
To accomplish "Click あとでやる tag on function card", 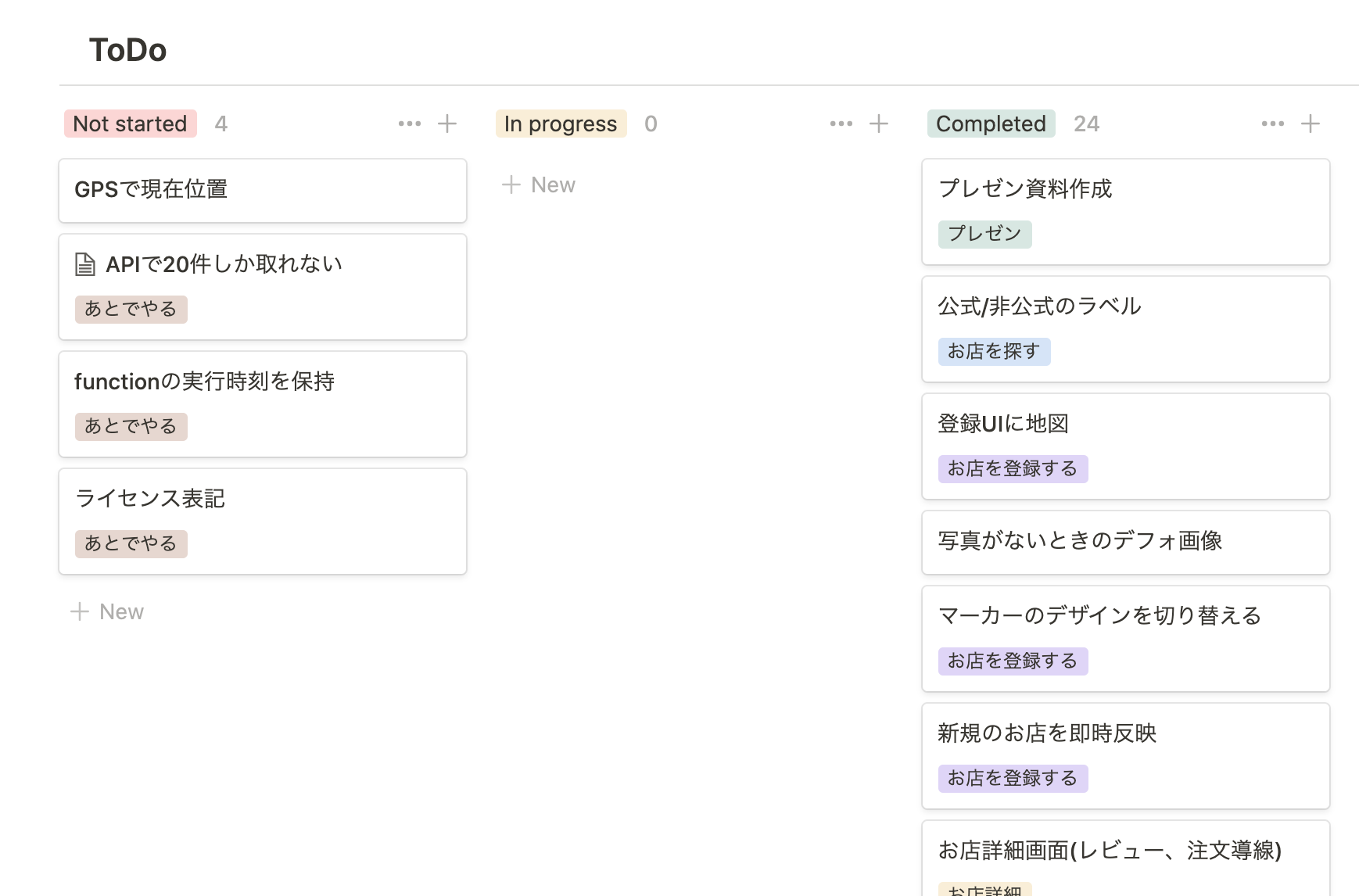I will [131, 426].
